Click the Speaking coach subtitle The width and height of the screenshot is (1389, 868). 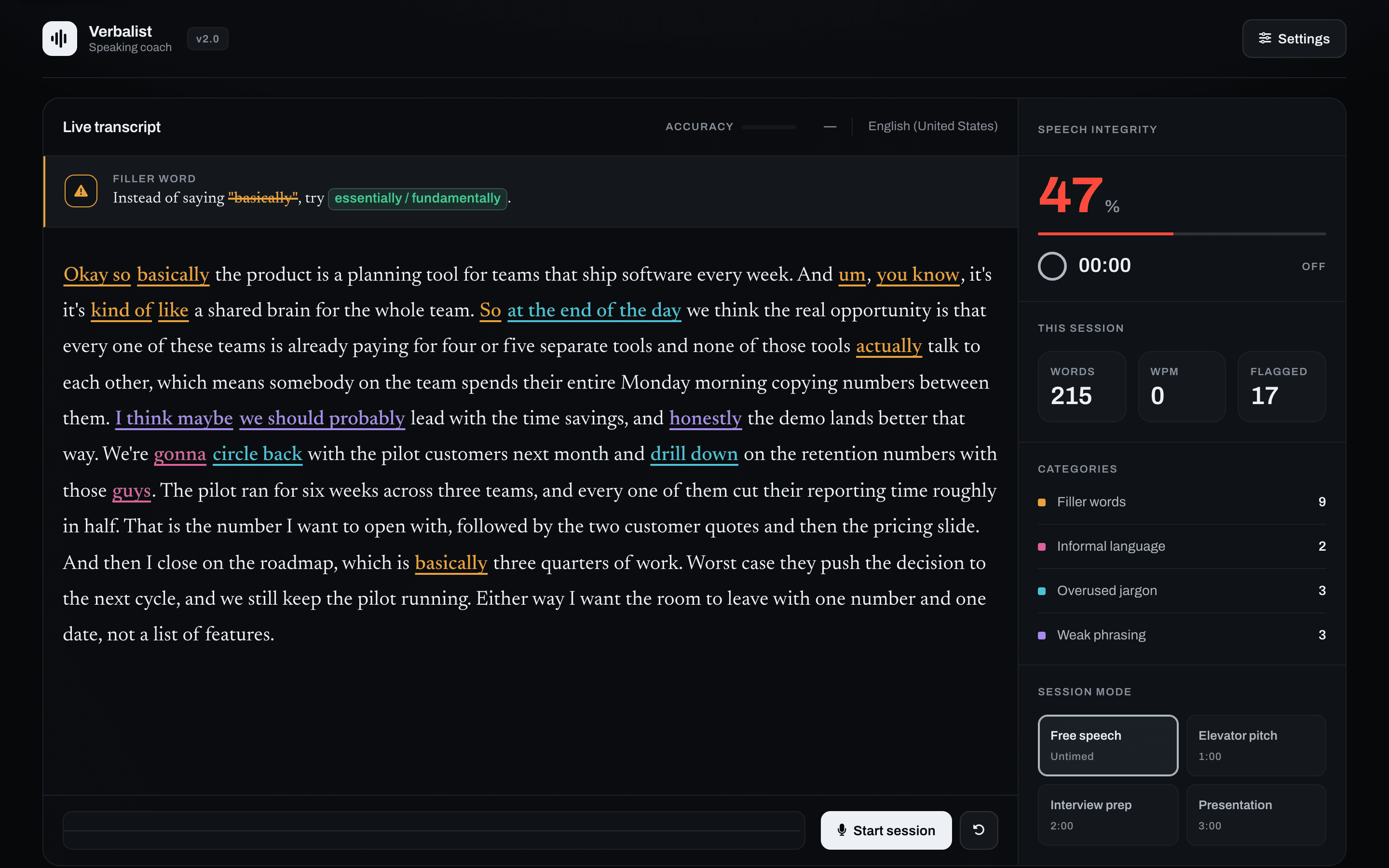click(x=130, y=48)
